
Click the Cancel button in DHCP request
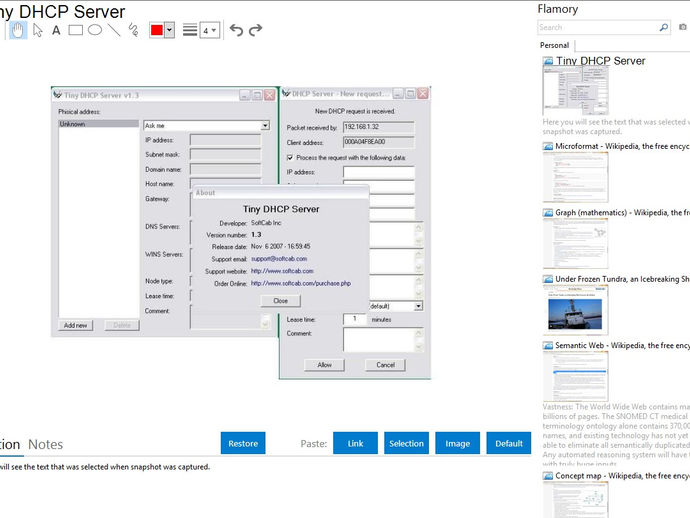pos(385,365)
